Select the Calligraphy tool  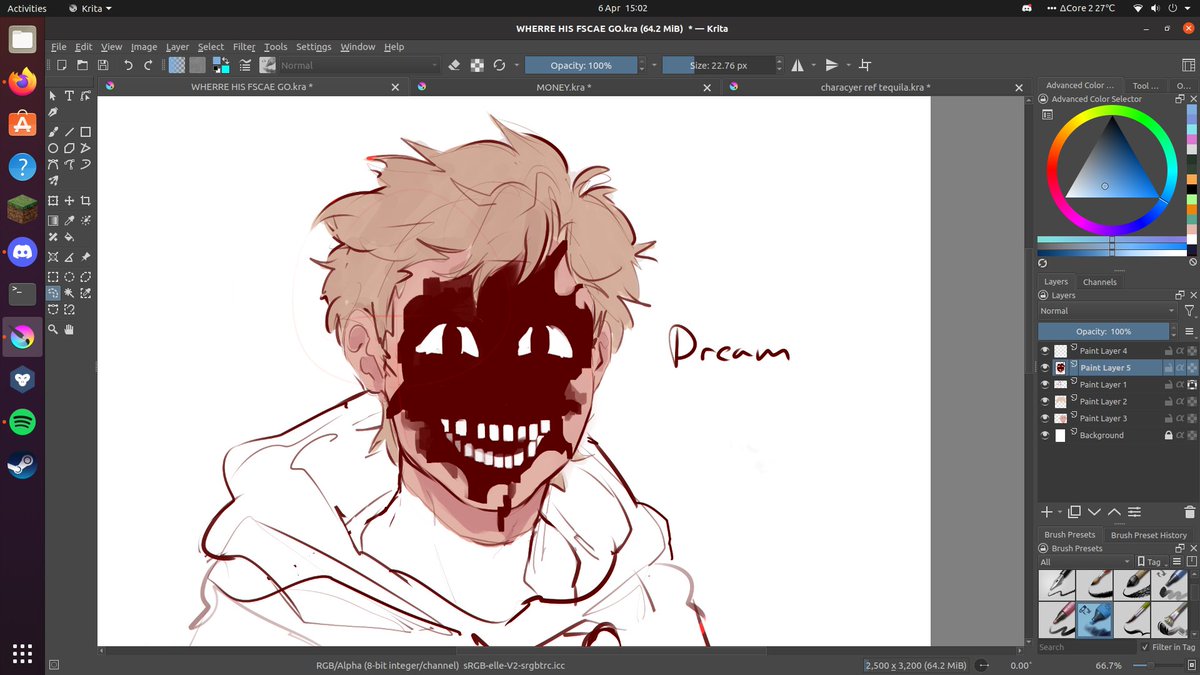(53, 113)
